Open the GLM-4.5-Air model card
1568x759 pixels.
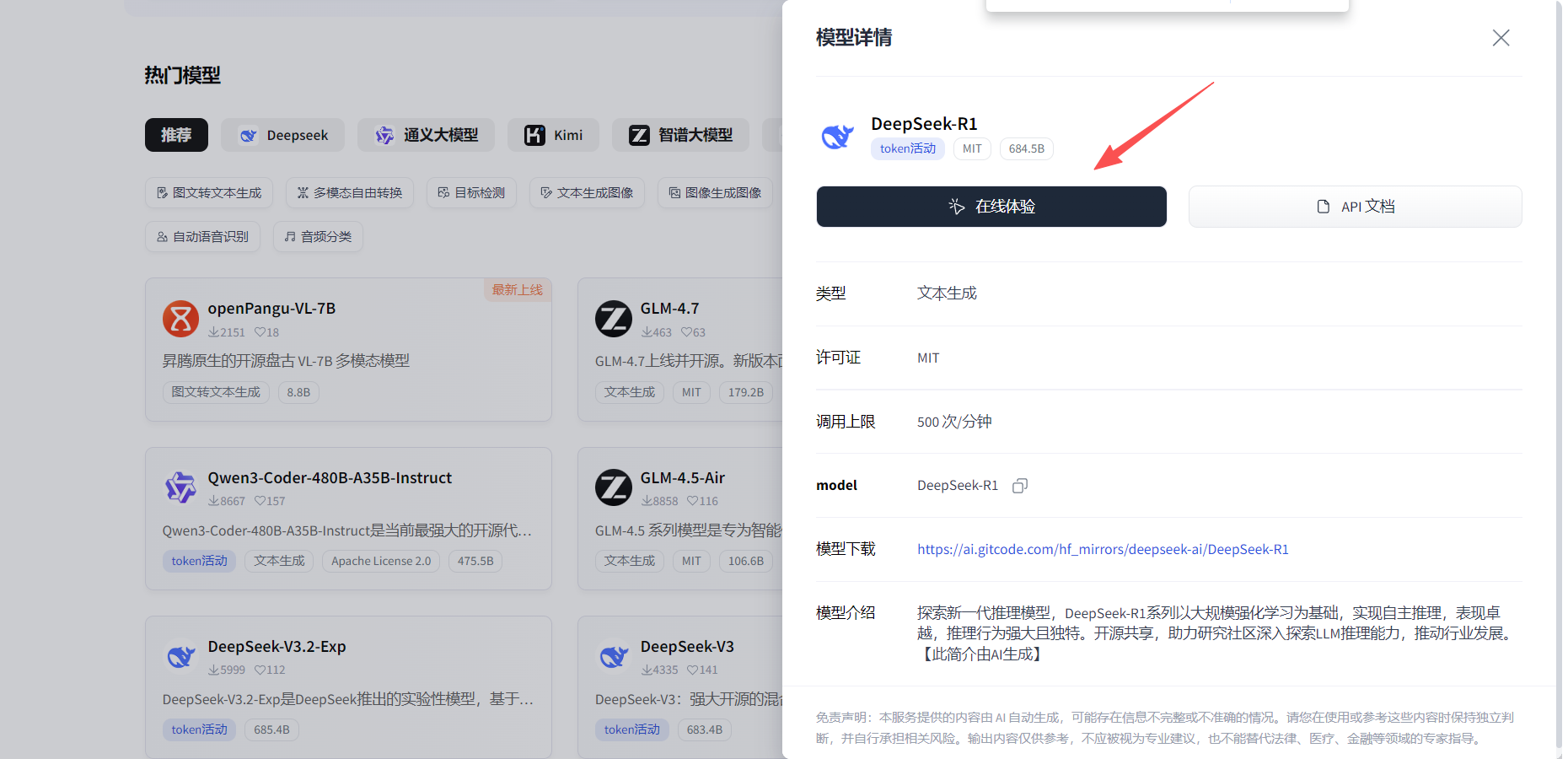pyautogui.click(x=679, y=519)
